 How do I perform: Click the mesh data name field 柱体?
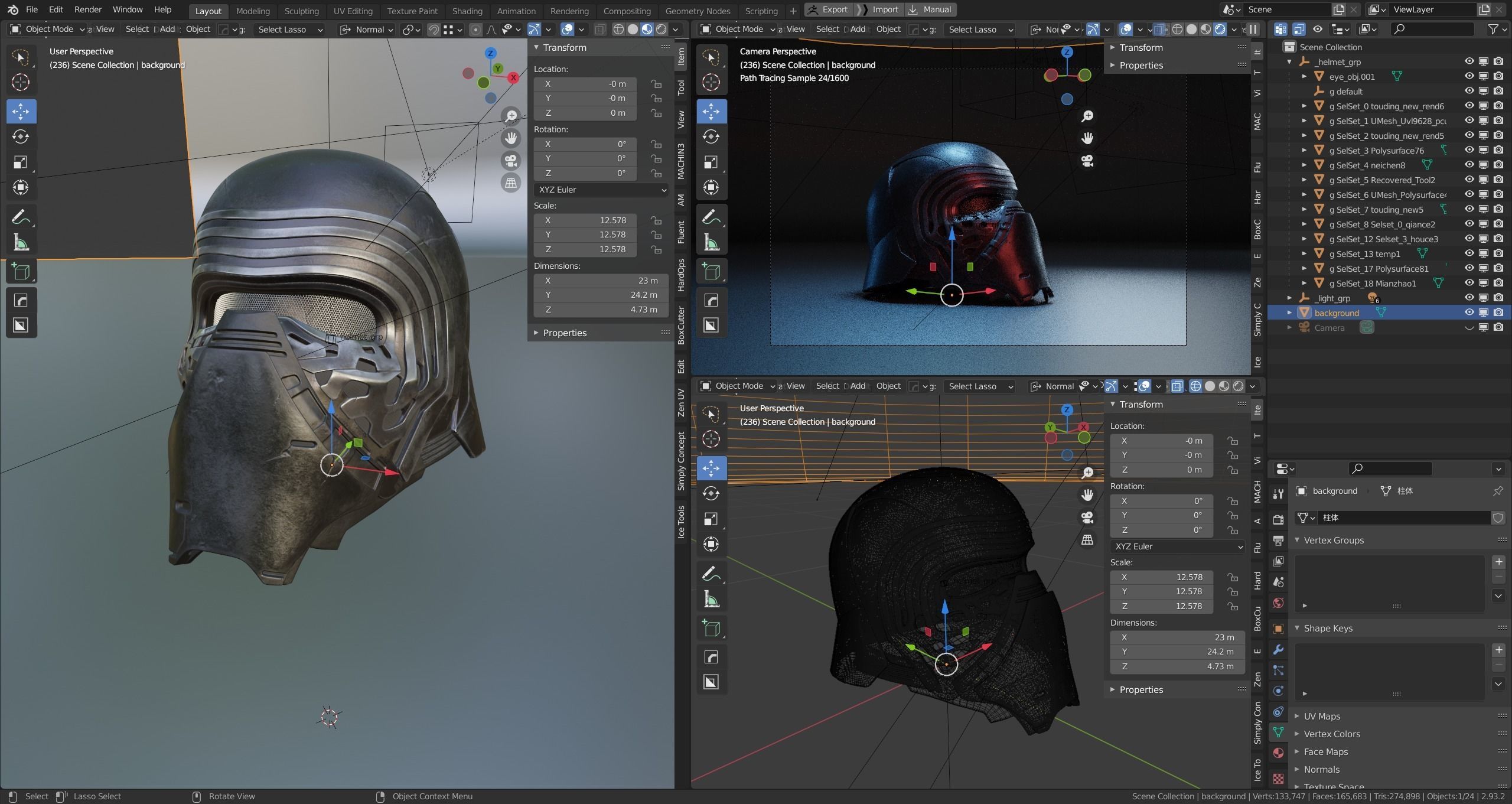[x=1403, y=517]
